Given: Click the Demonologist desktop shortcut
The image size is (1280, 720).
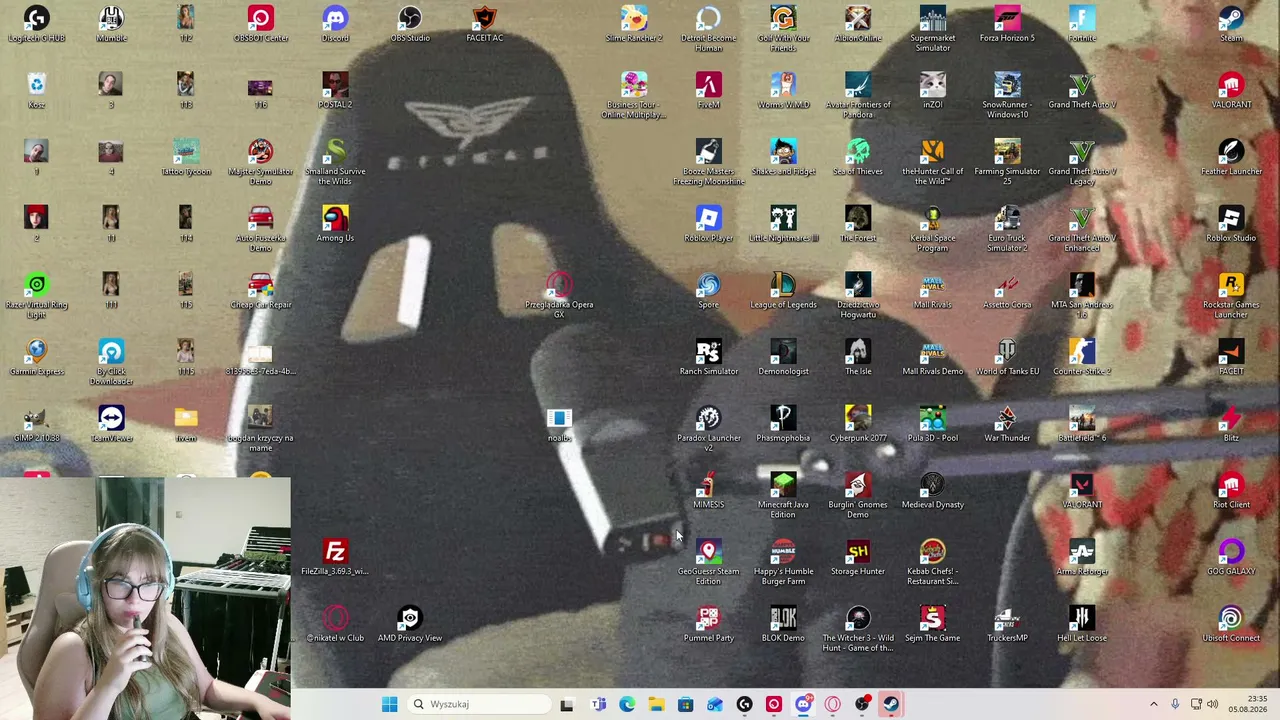Looking at the screenshot, I should pos(783,359).
